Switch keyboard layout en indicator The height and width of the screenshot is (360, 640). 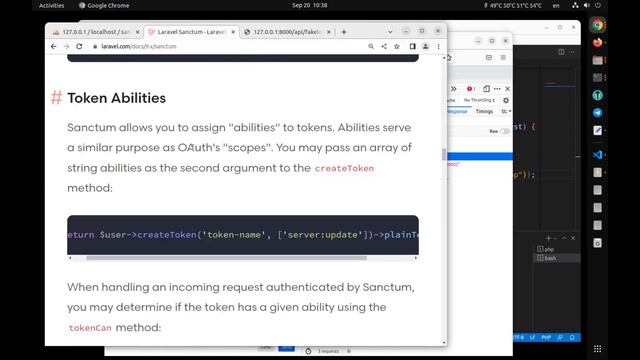[x=556, y=5]
